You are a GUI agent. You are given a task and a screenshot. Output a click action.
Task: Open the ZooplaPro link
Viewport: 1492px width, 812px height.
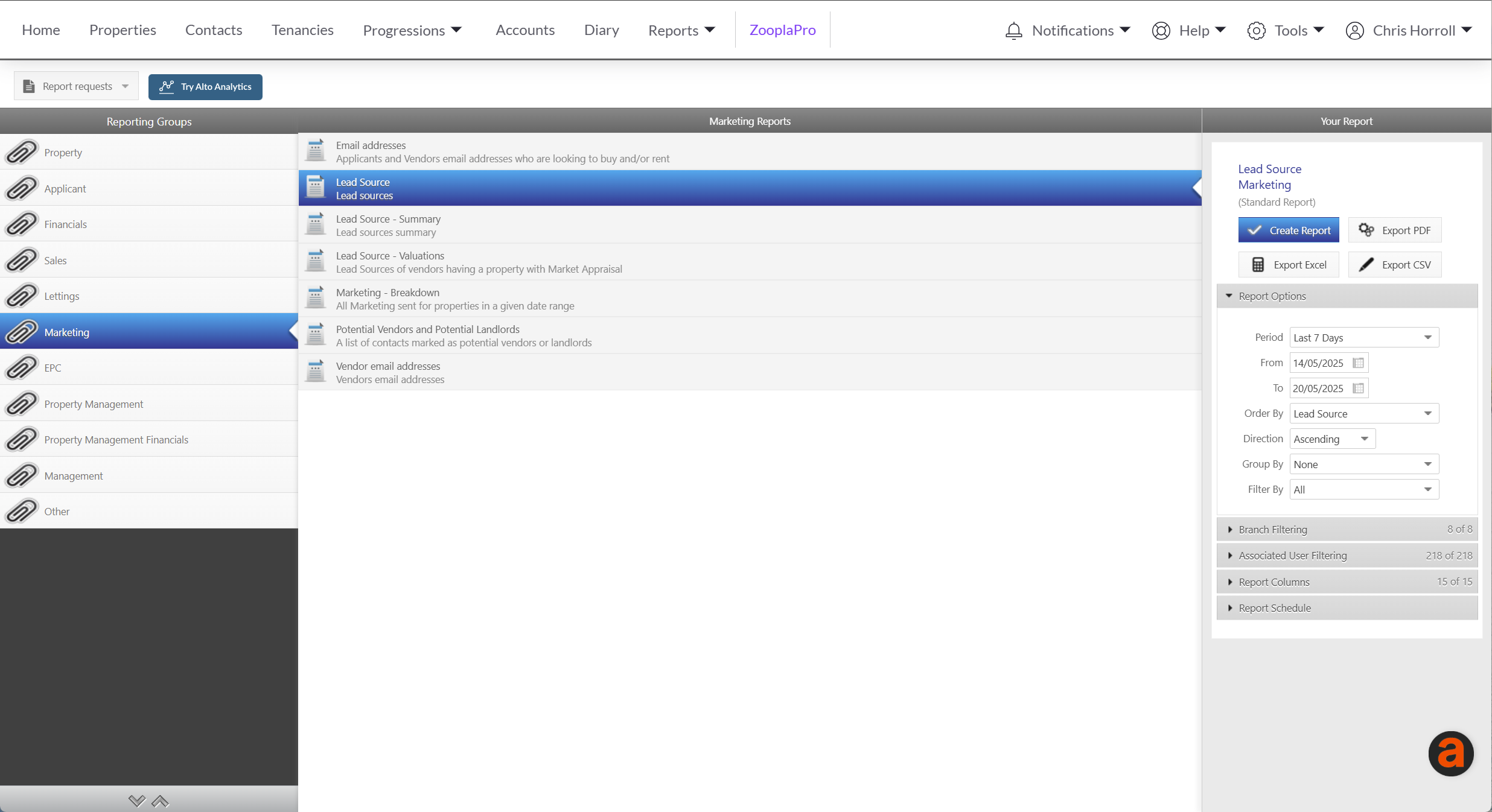tap(782, 30)
